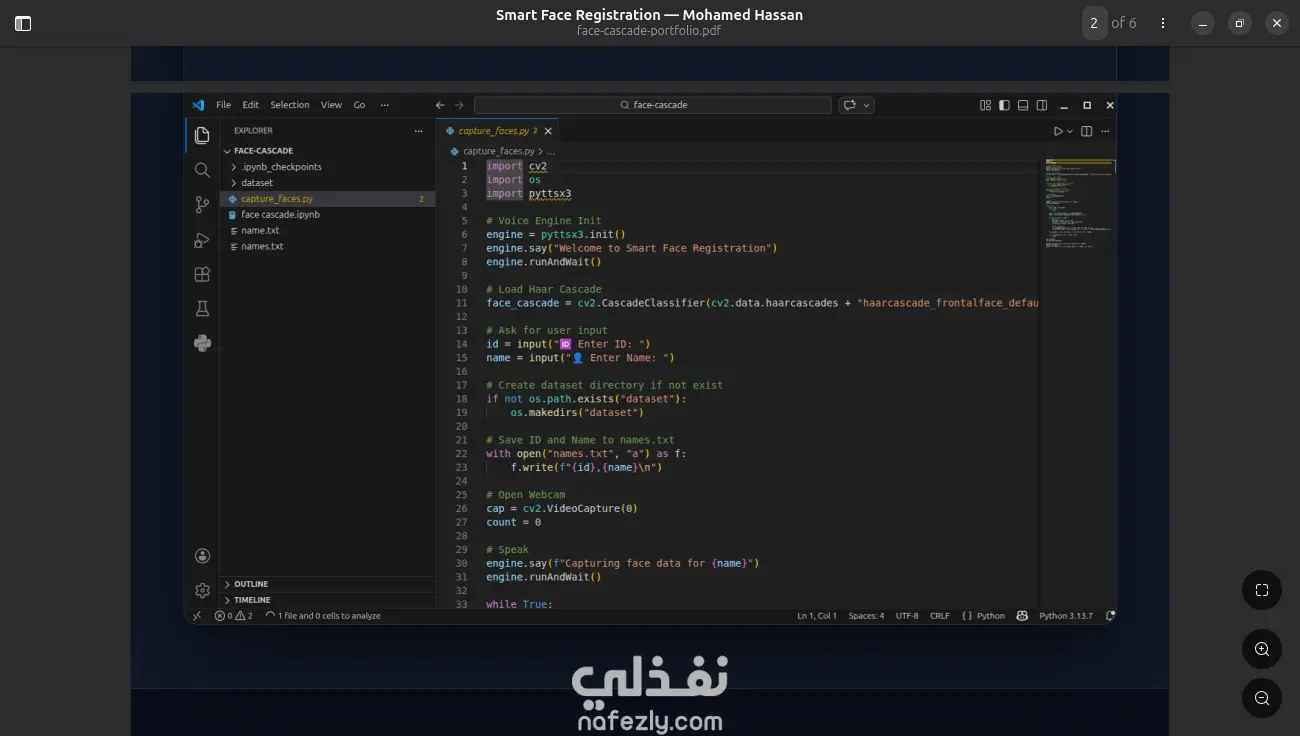Open the dropdown next to the Run button
This screenshot has height=736, width=1300.
[1070, 131]
